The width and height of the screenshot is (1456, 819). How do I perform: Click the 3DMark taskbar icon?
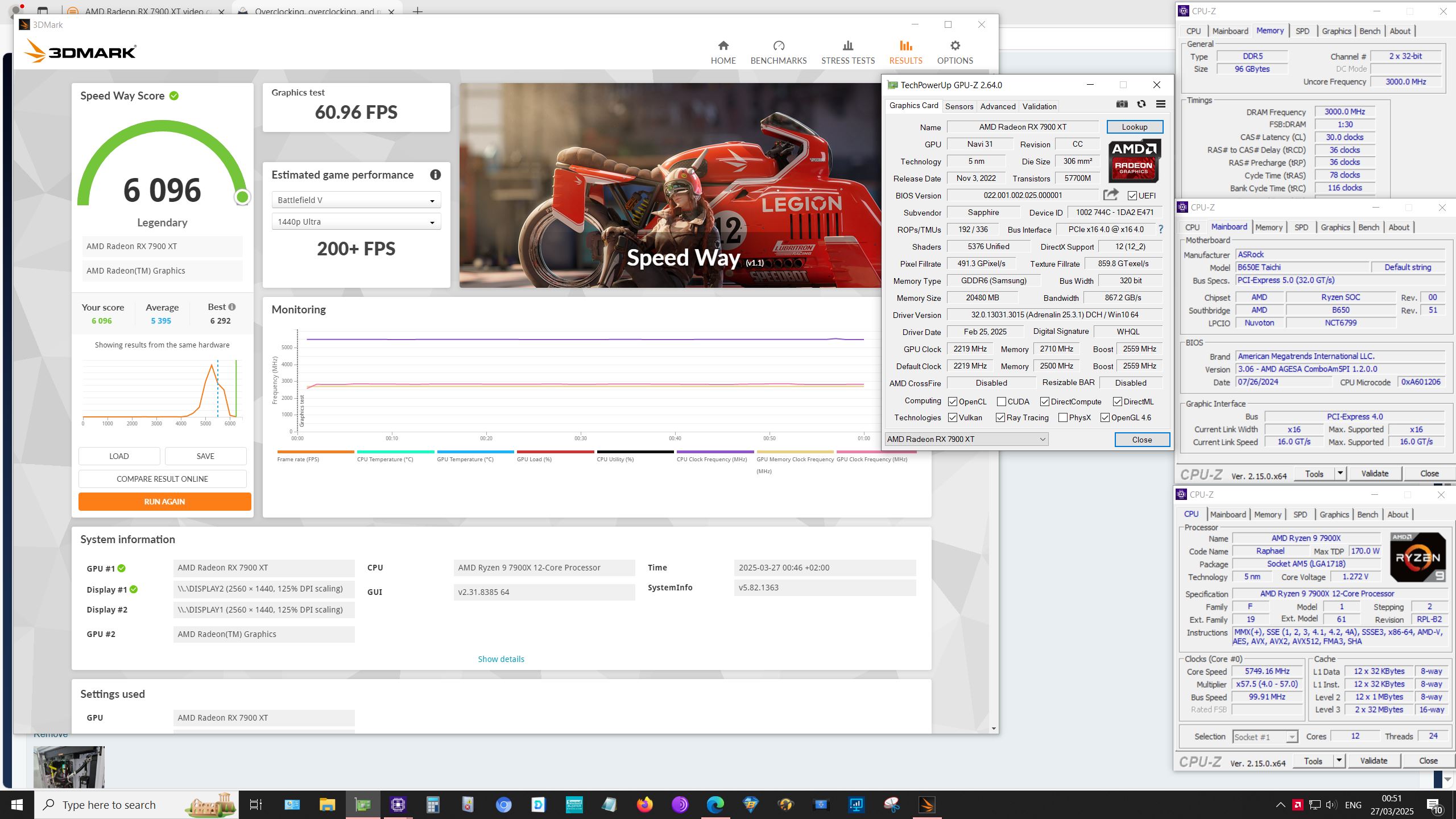[927, 805]
